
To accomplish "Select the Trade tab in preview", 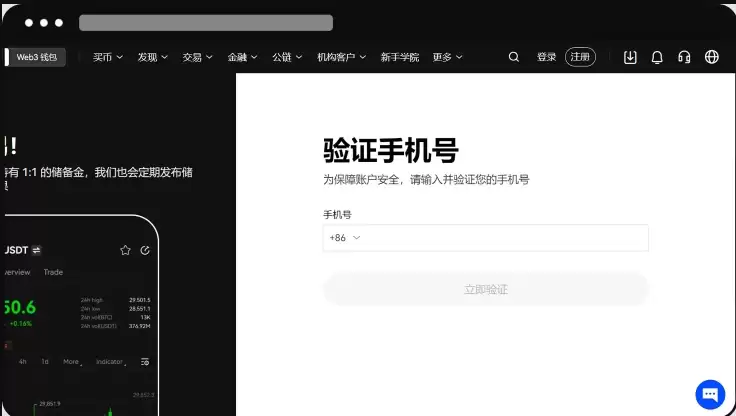I will pyautogui.click(x=53, y=272).
